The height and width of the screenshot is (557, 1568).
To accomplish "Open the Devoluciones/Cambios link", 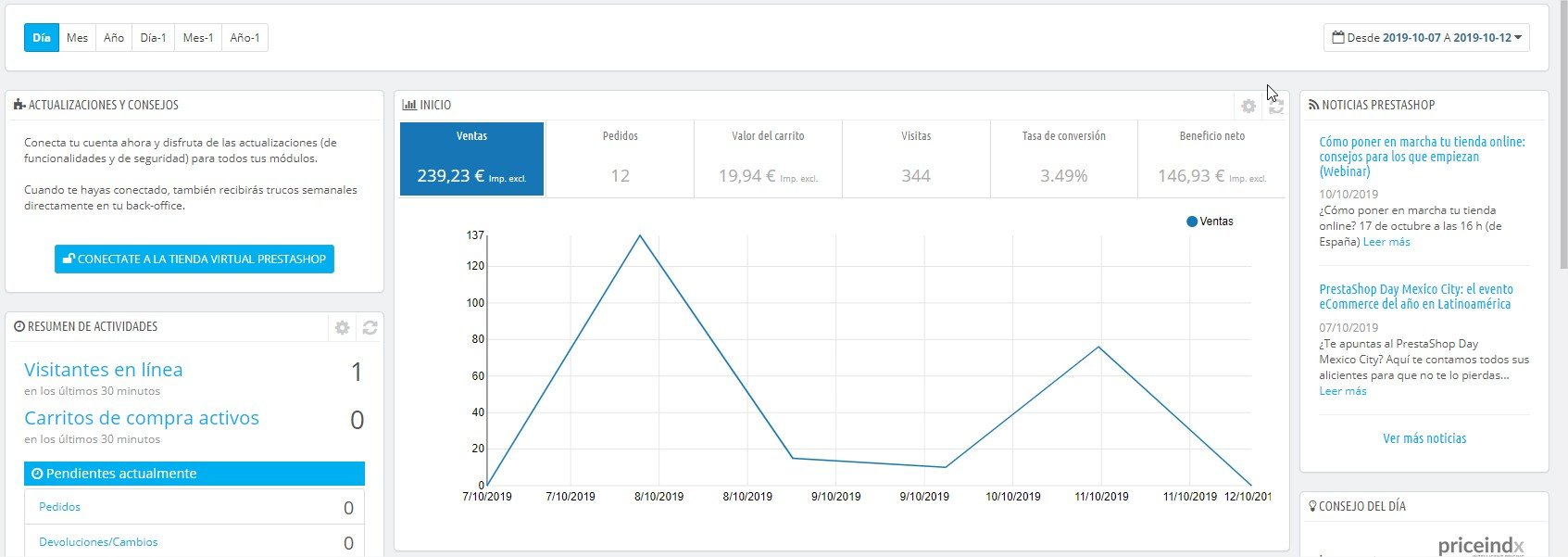I will [x=98, y=542].
